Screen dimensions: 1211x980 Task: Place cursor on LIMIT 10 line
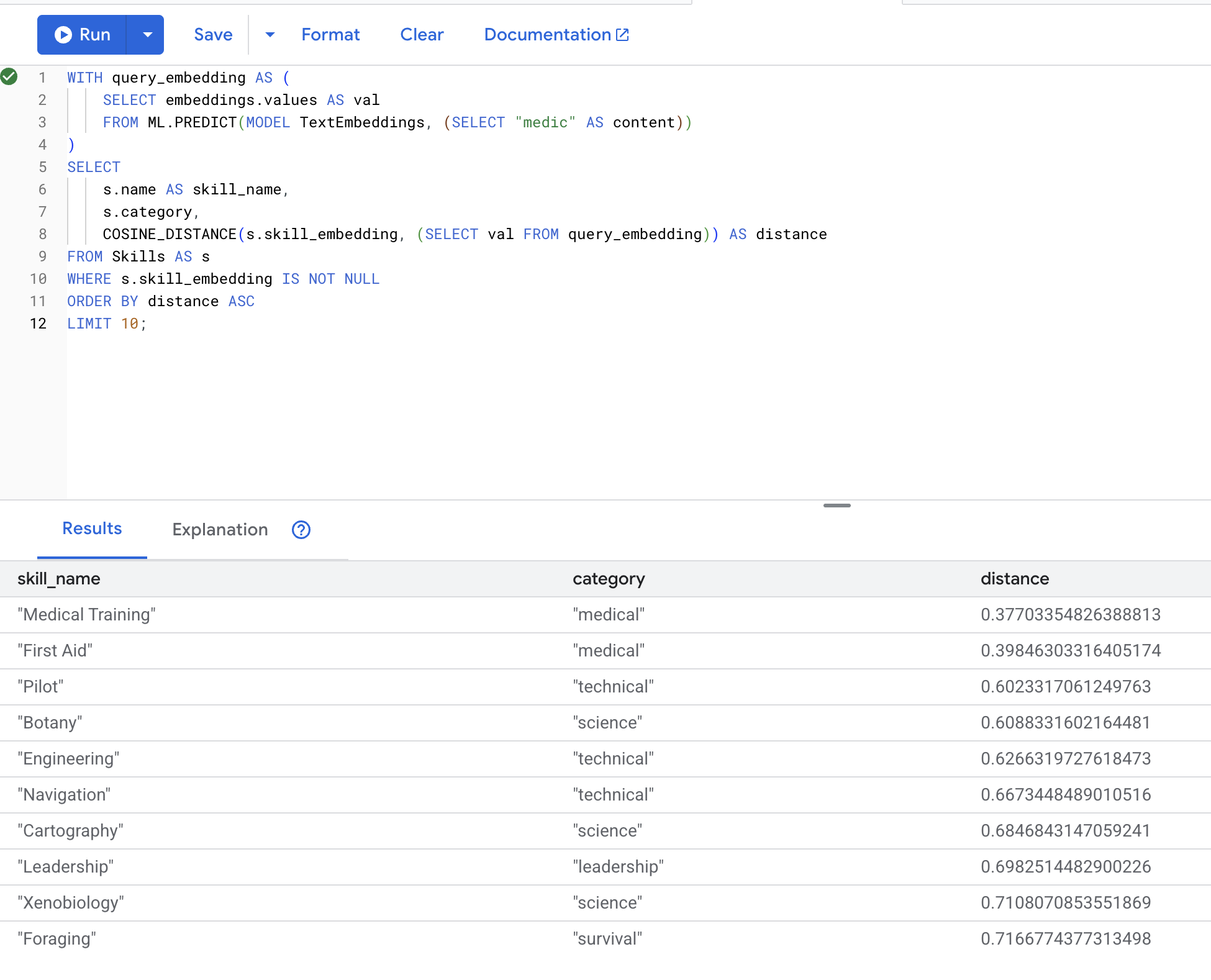107,324
